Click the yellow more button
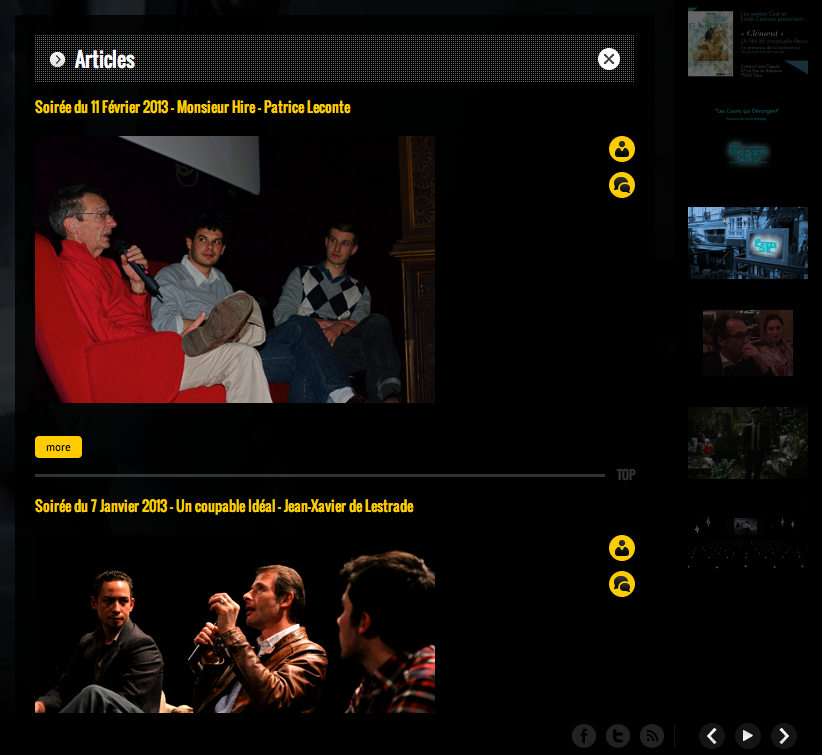The width and height of the screenshot is (822, 755). (58, 447)
